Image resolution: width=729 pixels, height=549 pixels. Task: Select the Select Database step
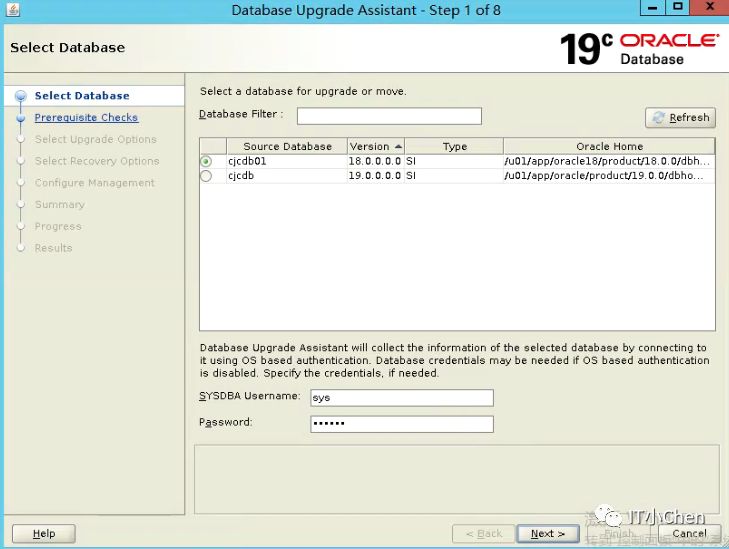click(x=82, y=96)
